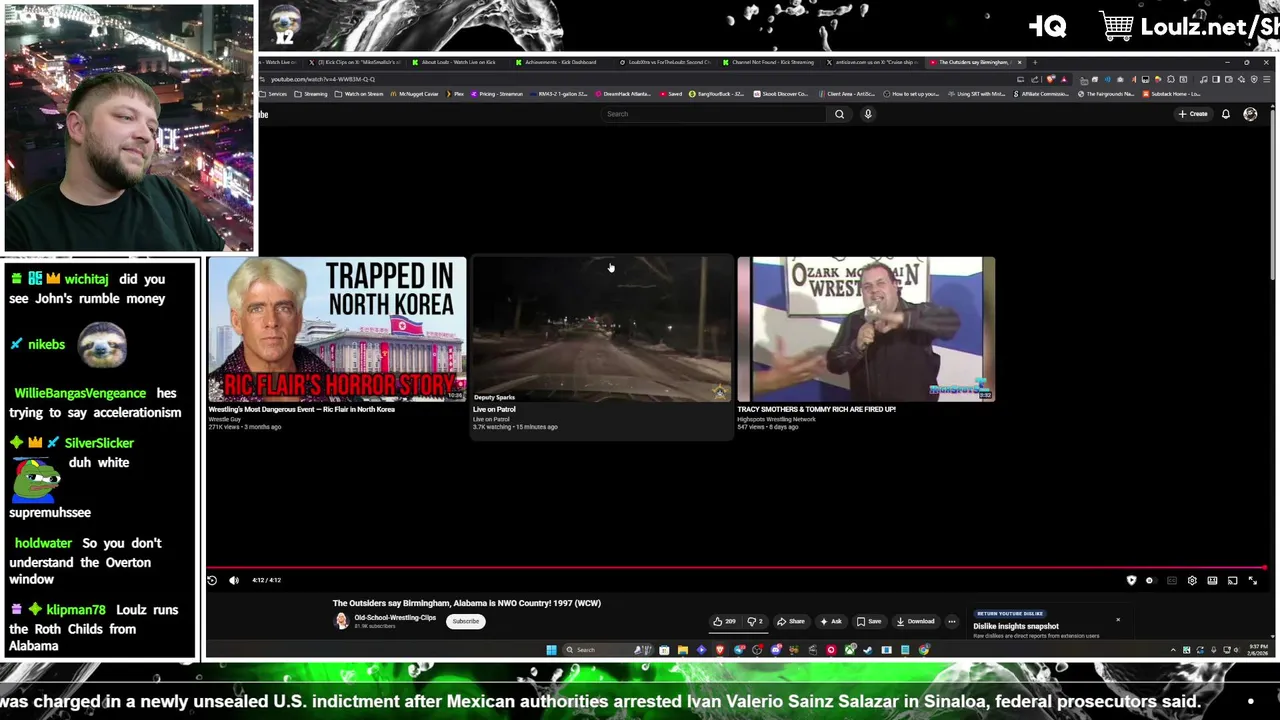Open the Pricing - Streamrun bookmark

497,94
